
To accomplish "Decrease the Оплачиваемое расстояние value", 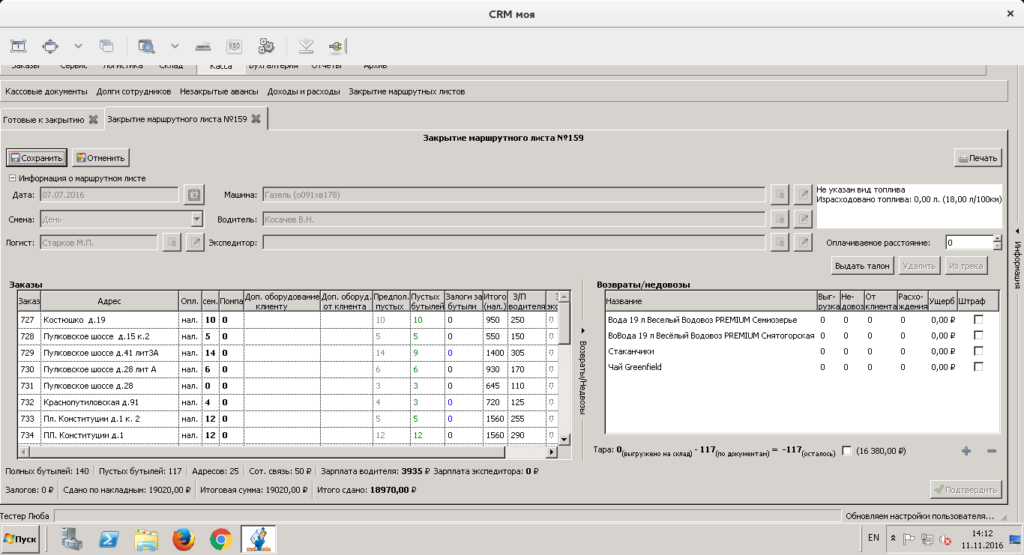I will pyautogui.click(x=997, y=246).
